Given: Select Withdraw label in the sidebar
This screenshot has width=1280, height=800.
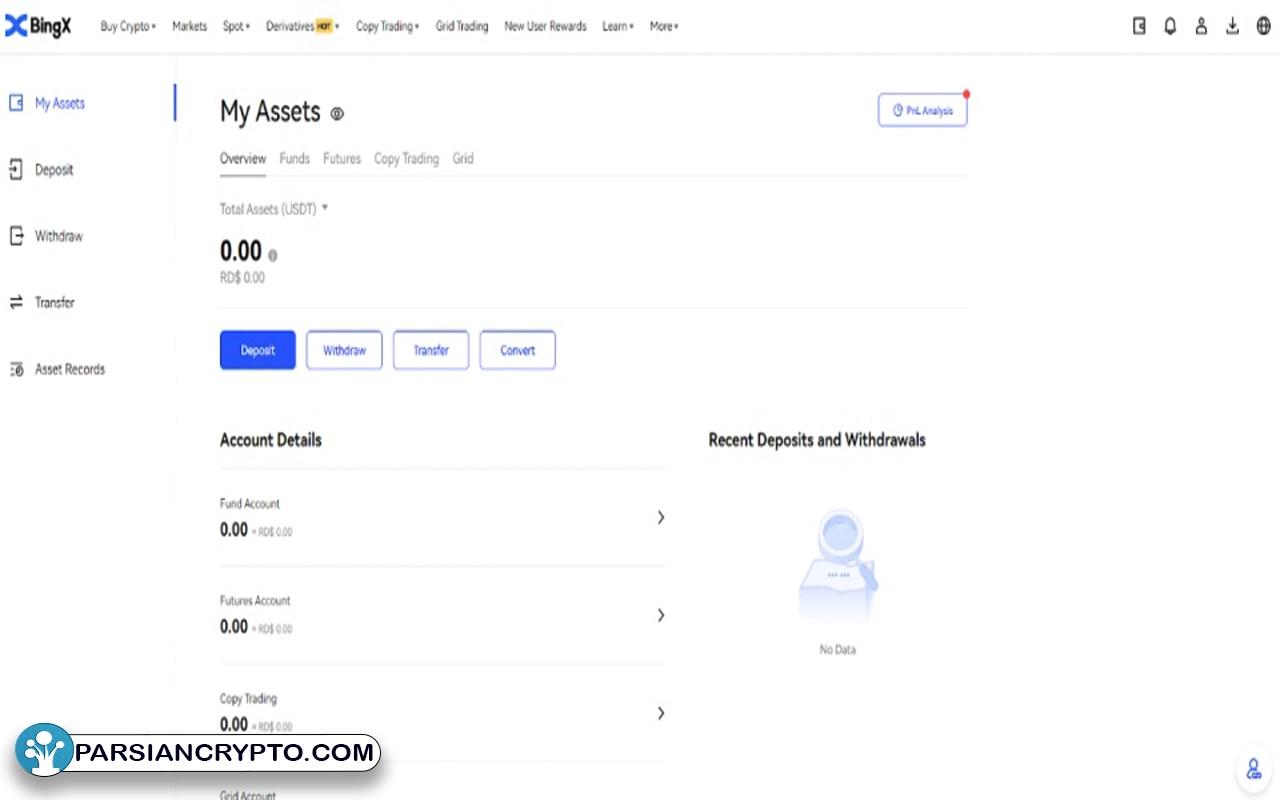Looking at the screenshot, I should (59, 236).
